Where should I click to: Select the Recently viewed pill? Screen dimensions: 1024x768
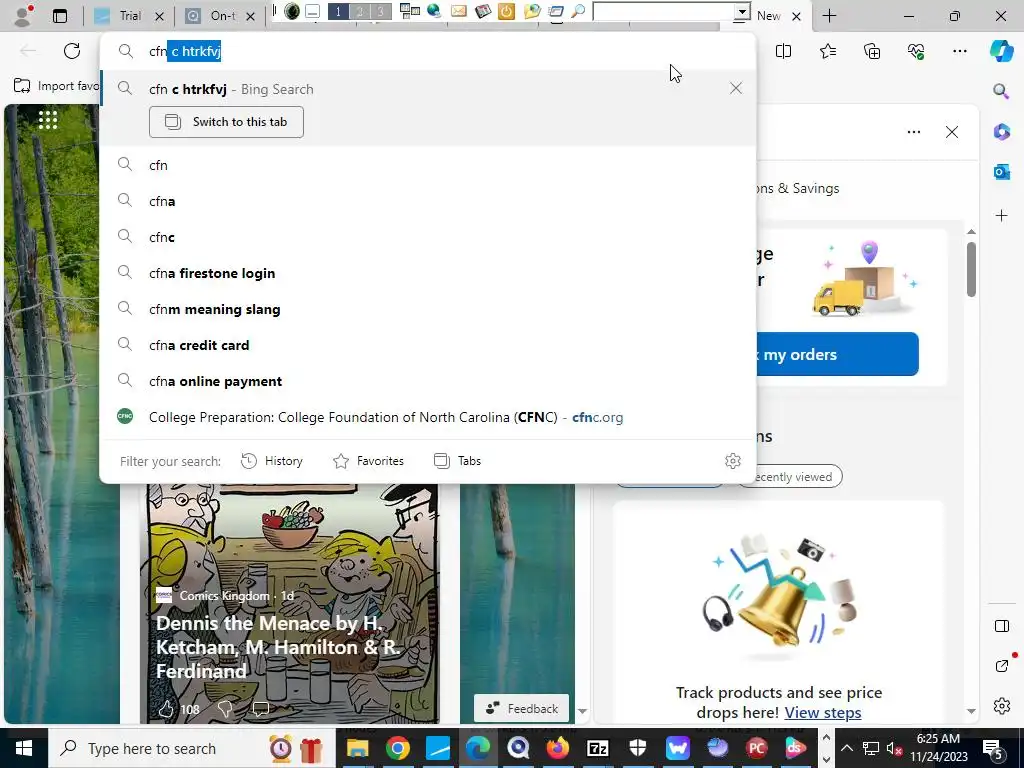790,477
